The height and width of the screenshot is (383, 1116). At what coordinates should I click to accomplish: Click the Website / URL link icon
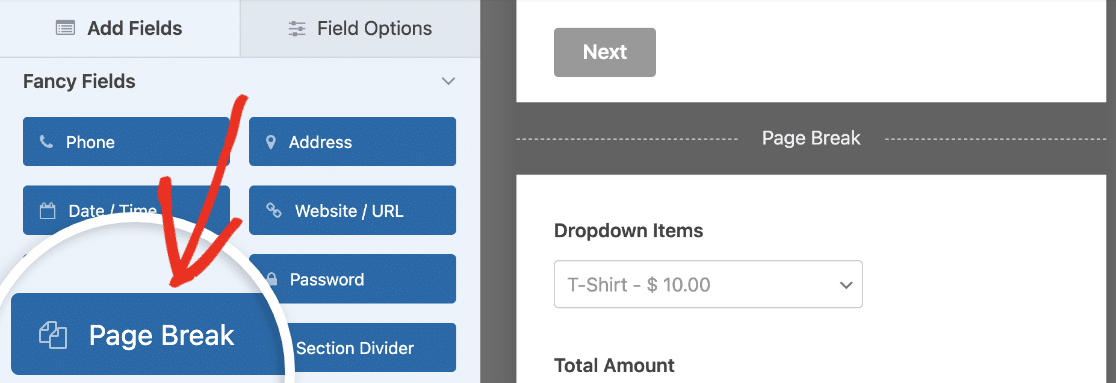273,210
